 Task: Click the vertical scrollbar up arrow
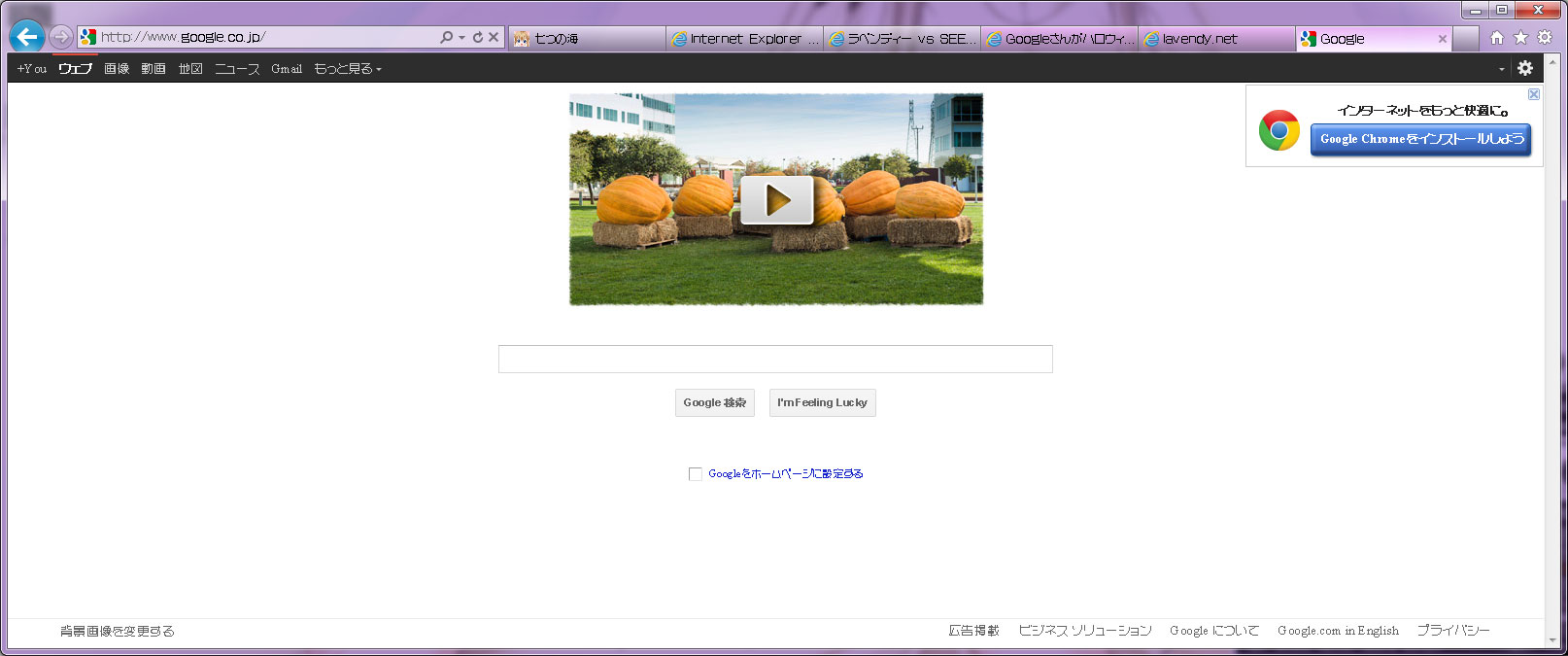coord(1551,63)
